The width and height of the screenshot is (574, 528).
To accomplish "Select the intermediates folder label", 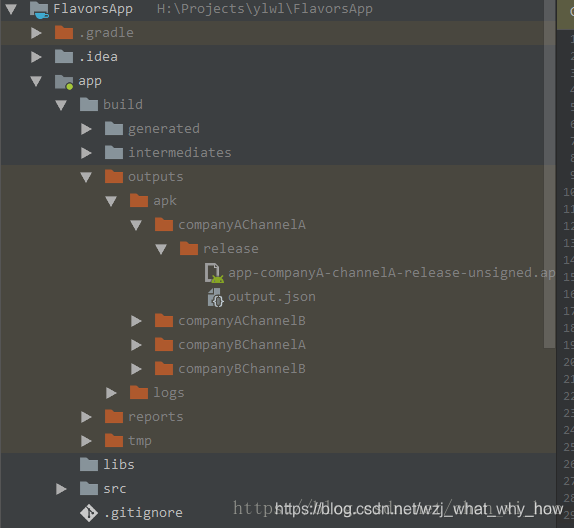I will [180, 153].
